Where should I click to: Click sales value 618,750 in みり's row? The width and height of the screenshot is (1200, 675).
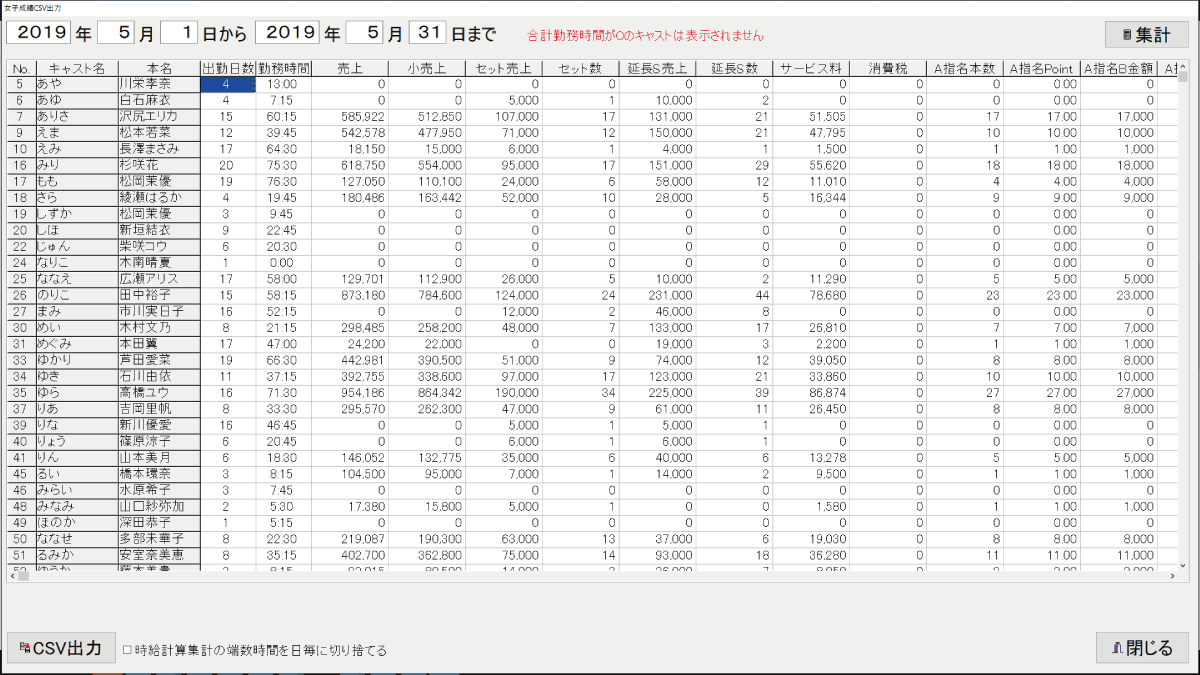click(x=350, y=165)
